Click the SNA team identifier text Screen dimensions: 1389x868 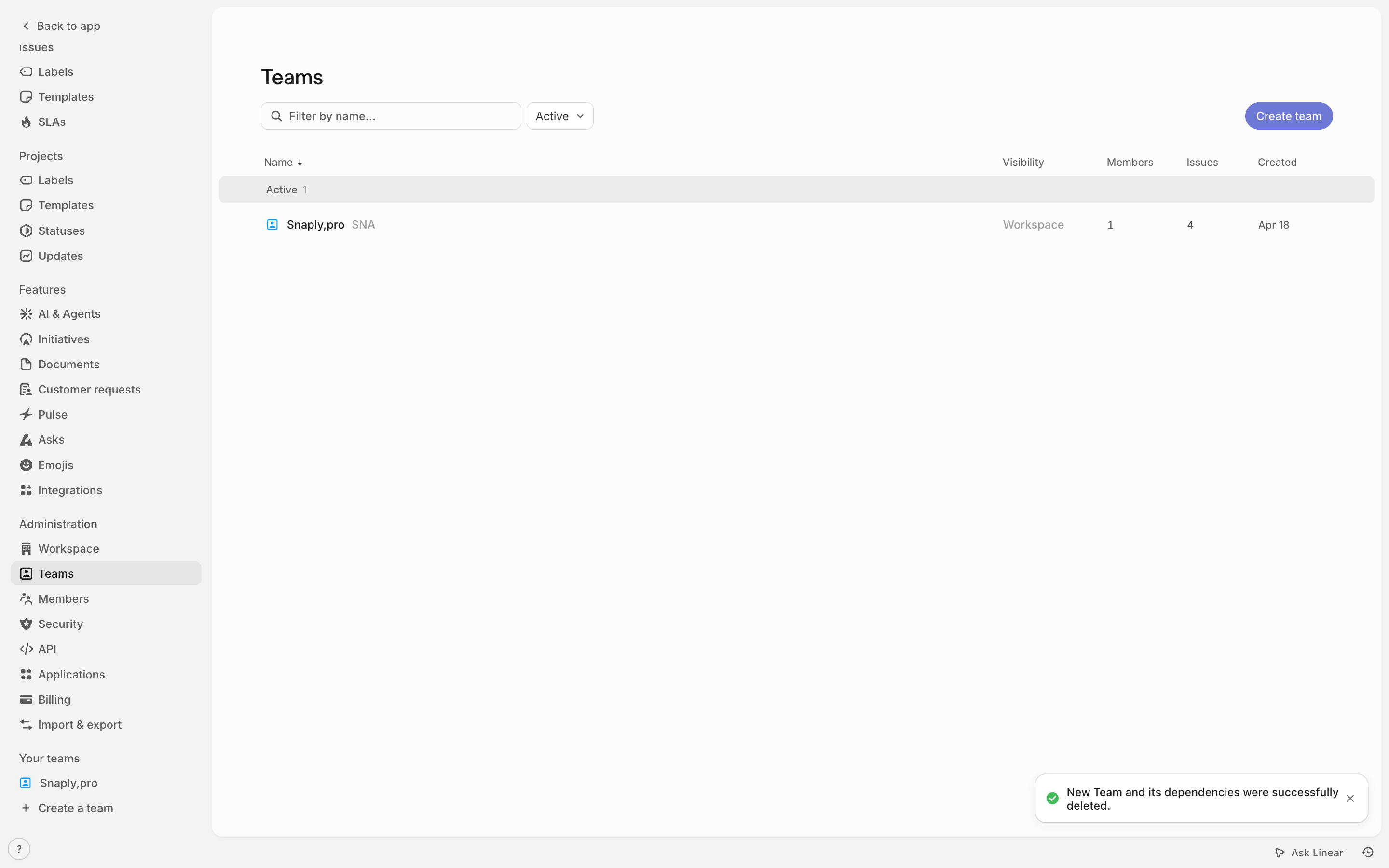[363, 224]
